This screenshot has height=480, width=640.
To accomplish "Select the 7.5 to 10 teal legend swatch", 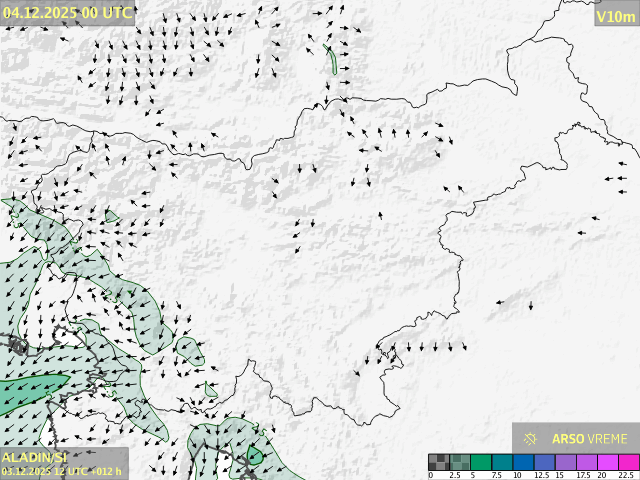I will point(503,462).
